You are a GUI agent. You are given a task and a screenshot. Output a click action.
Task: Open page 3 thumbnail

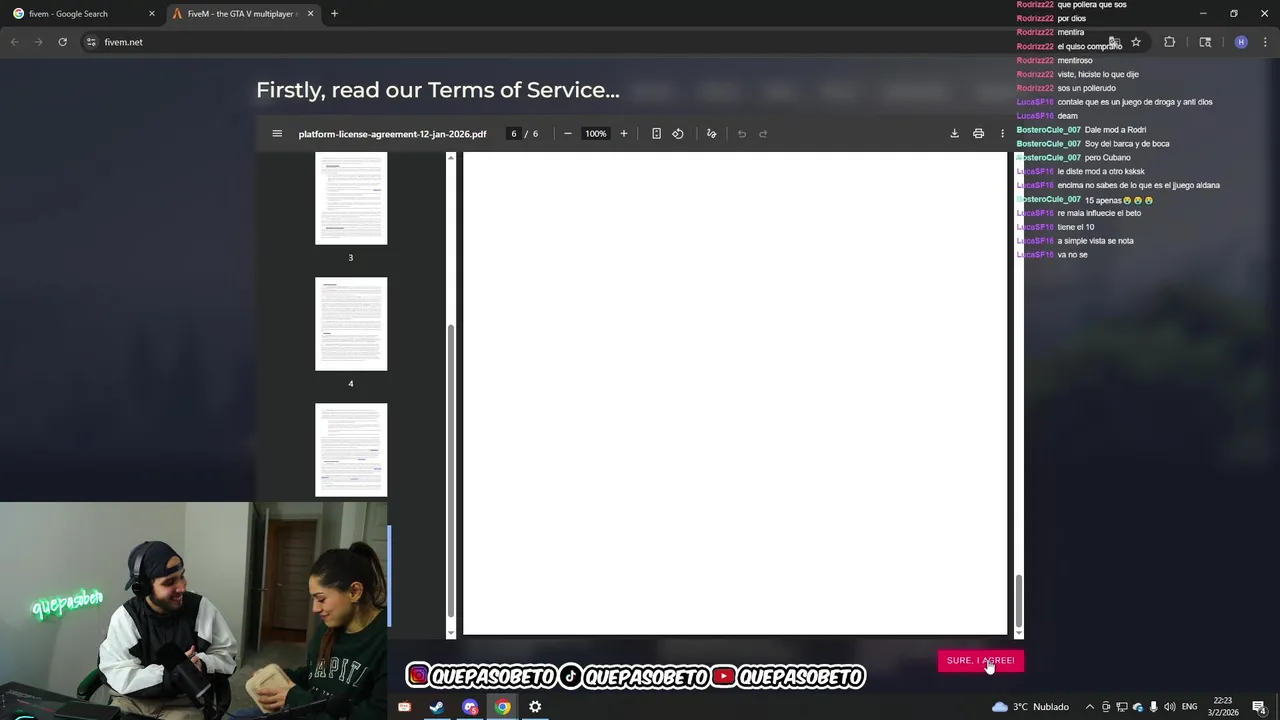pyautogui.click(x=351, y=198)
